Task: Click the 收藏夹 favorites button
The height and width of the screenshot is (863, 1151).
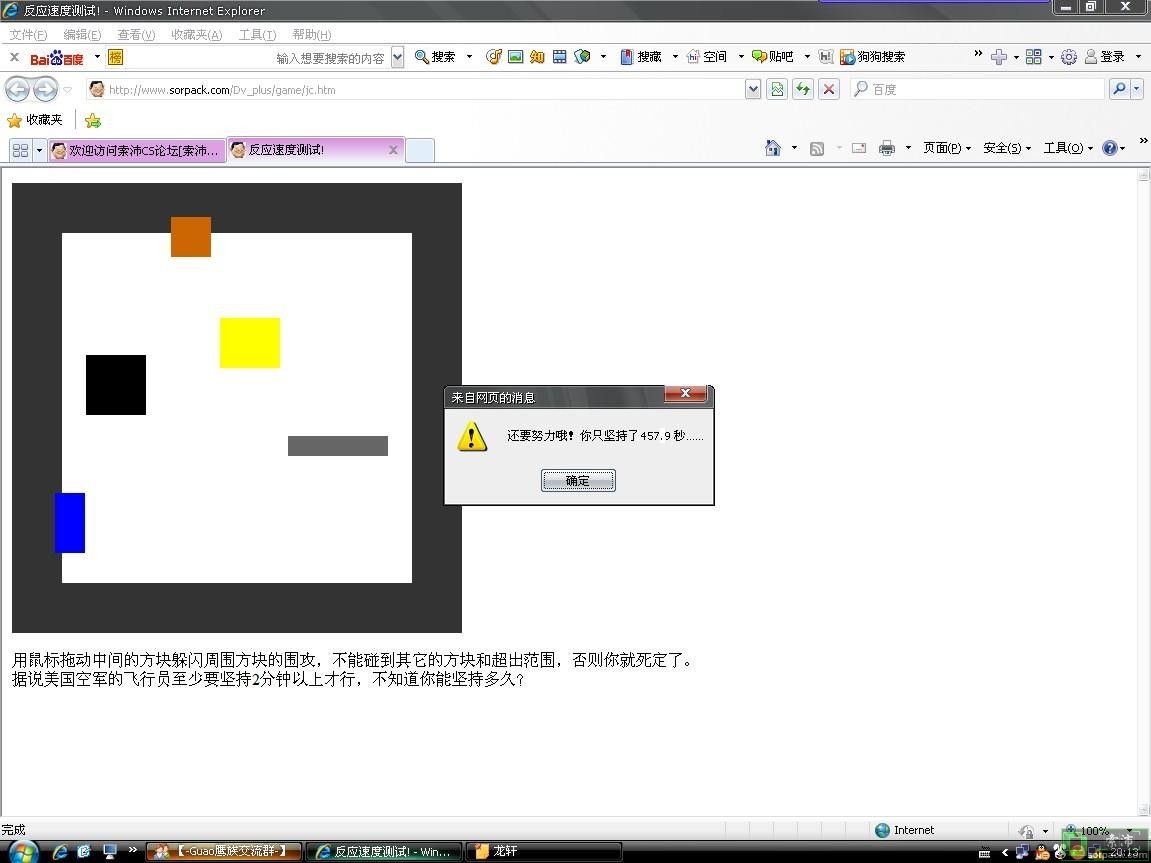Action: (35, 120)
